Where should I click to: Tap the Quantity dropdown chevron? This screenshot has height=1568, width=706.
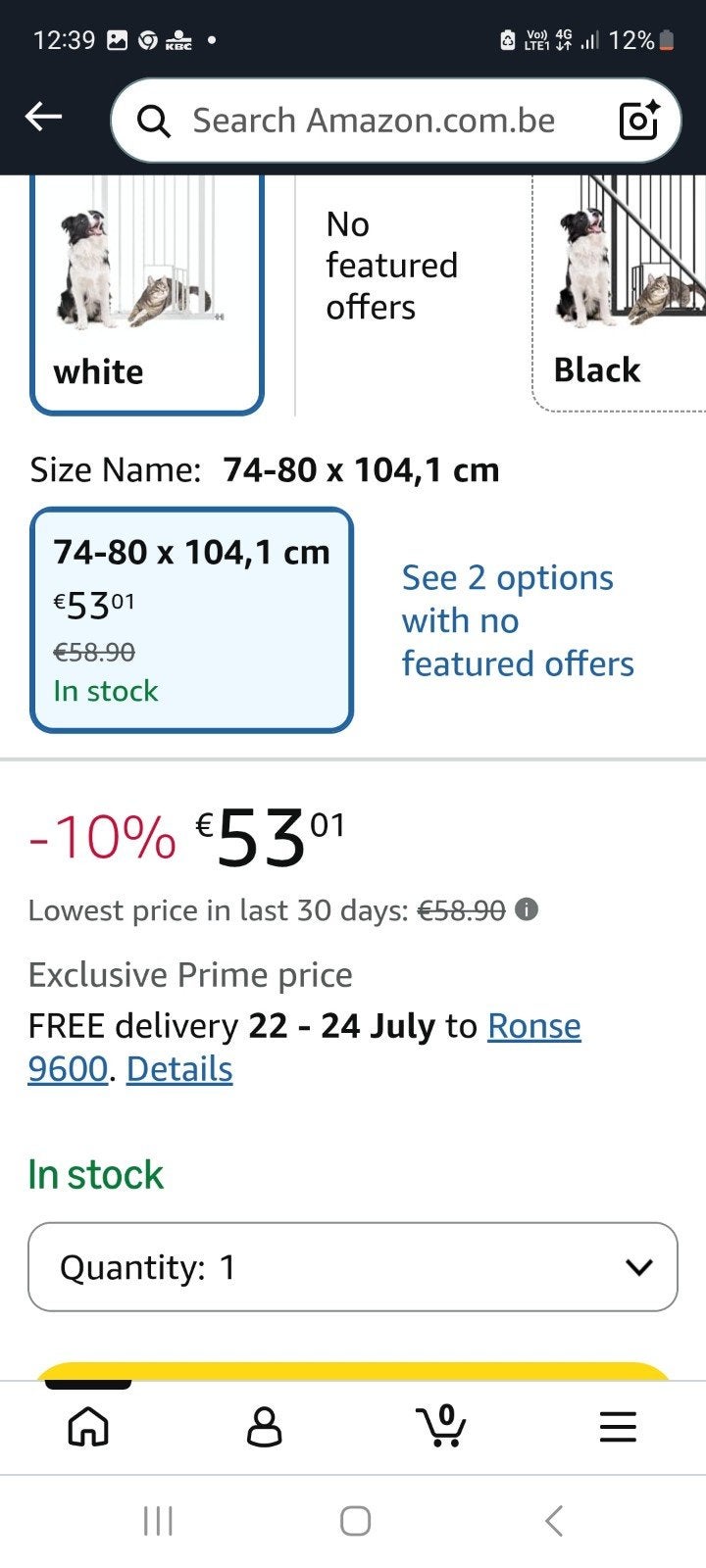click(638, 1267)
